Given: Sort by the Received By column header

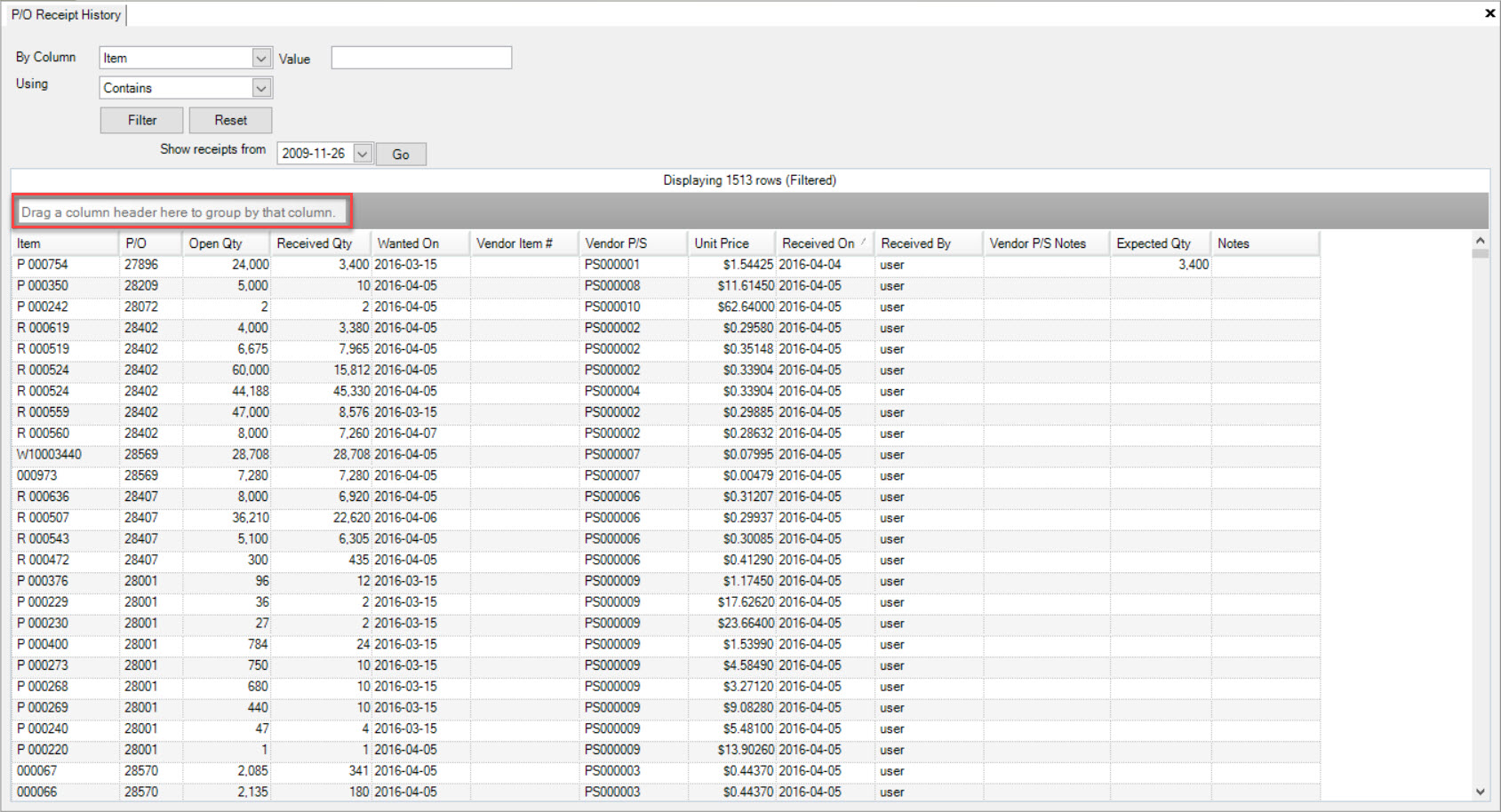Looking at the screenshot, I should pyautogui.click(x=929, y=243).
